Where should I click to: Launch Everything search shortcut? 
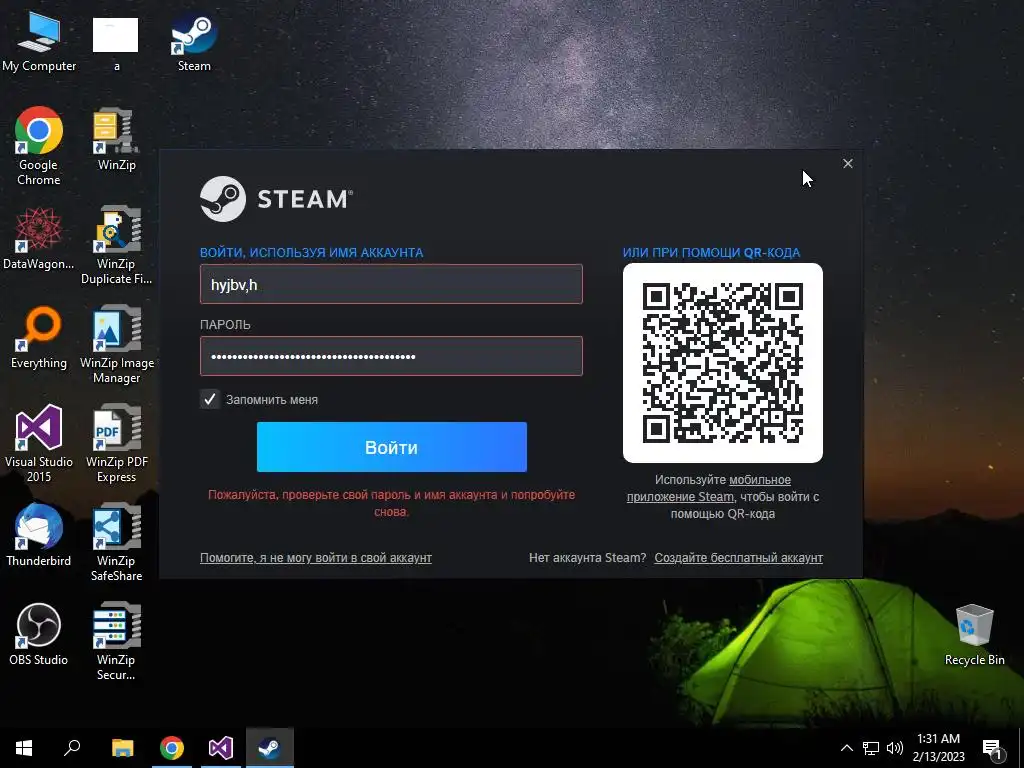pos(39,338)
